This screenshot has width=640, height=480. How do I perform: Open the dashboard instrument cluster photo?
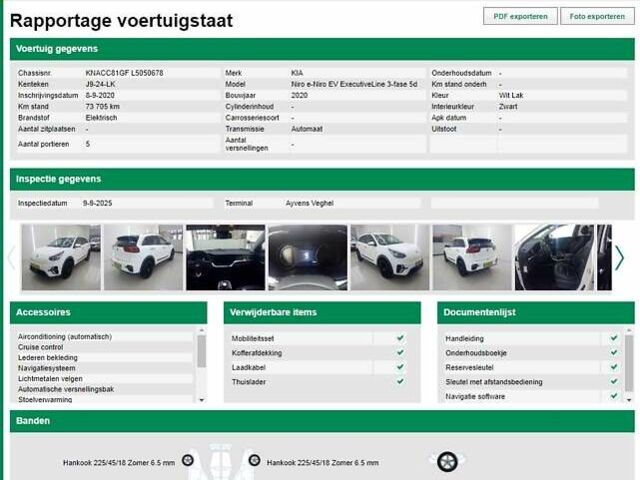pos(307,257)
